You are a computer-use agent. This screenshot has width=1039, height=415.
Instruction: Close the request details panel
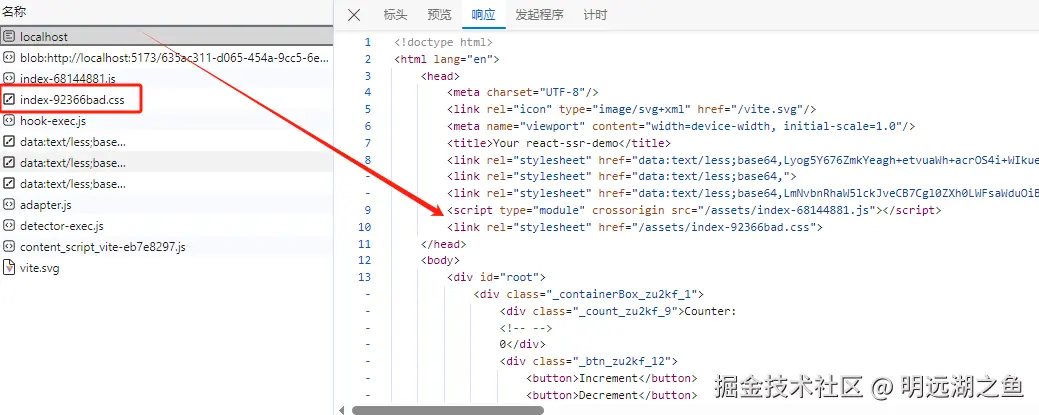(355, 15)
